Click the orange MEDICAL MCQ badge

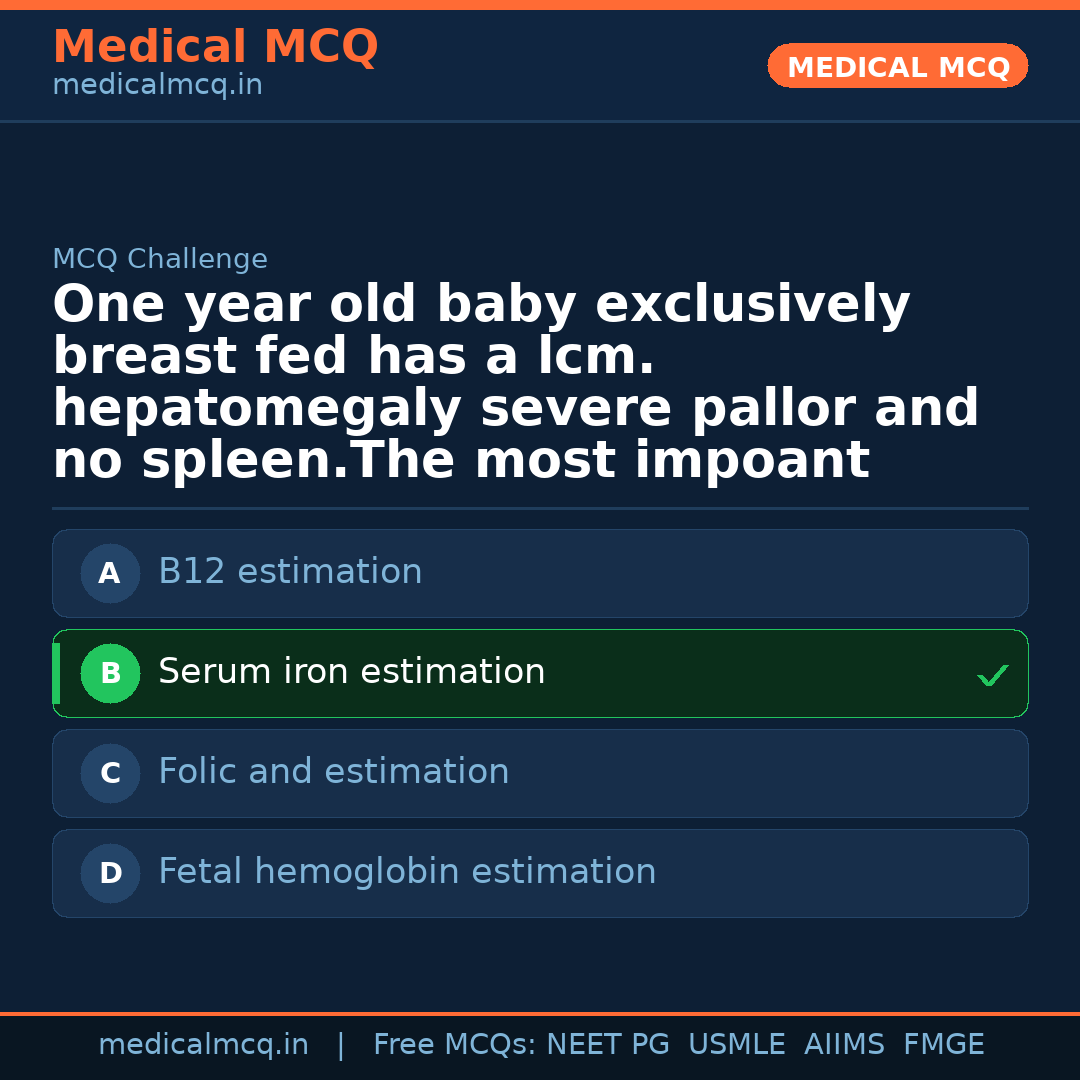pyautogui.click(x=897, y=66)
